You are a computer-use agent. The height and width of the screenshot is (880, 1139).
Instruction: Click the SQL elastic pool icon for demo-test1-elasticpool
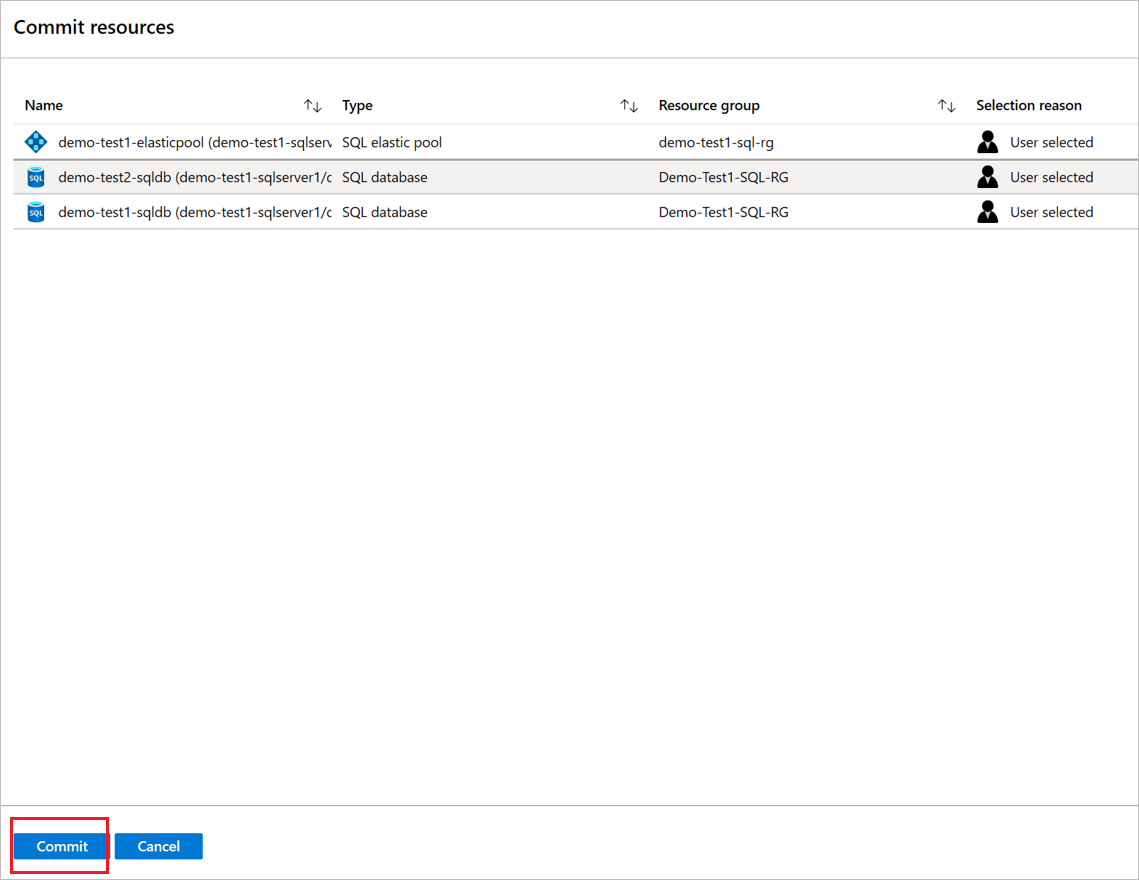pos(36,141)
